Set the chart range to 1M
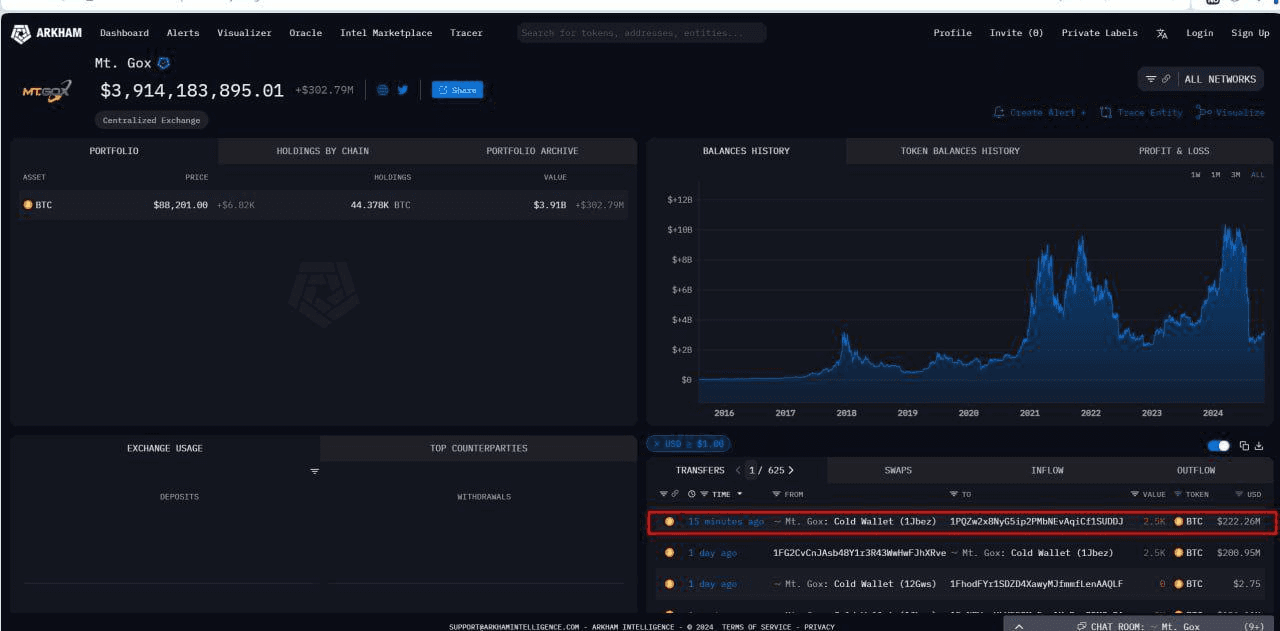 1215,175
